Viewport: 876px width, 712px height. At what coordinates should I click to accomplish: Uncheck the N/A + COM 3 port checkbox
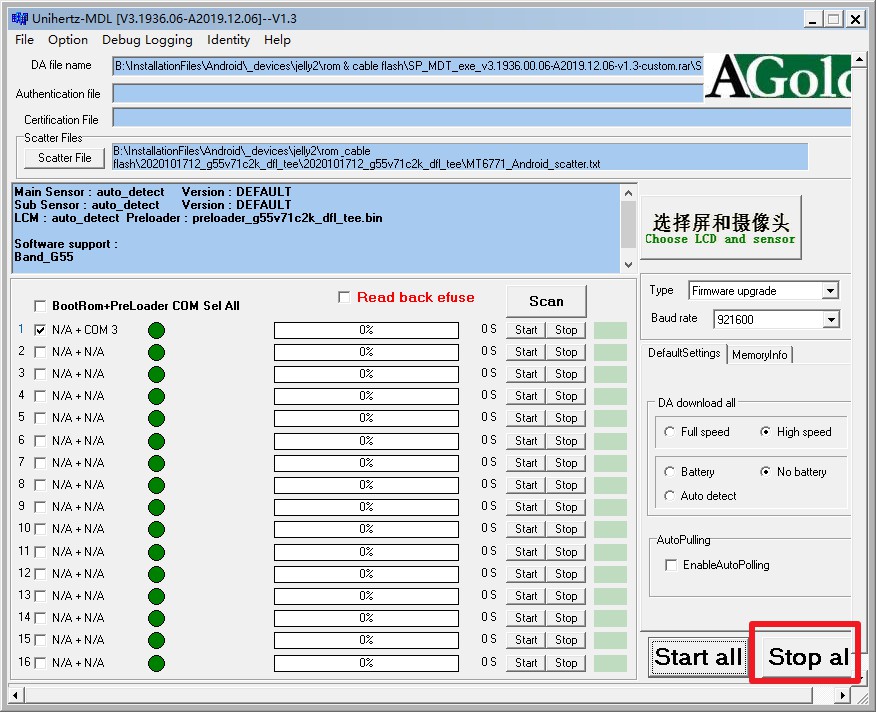40,330
